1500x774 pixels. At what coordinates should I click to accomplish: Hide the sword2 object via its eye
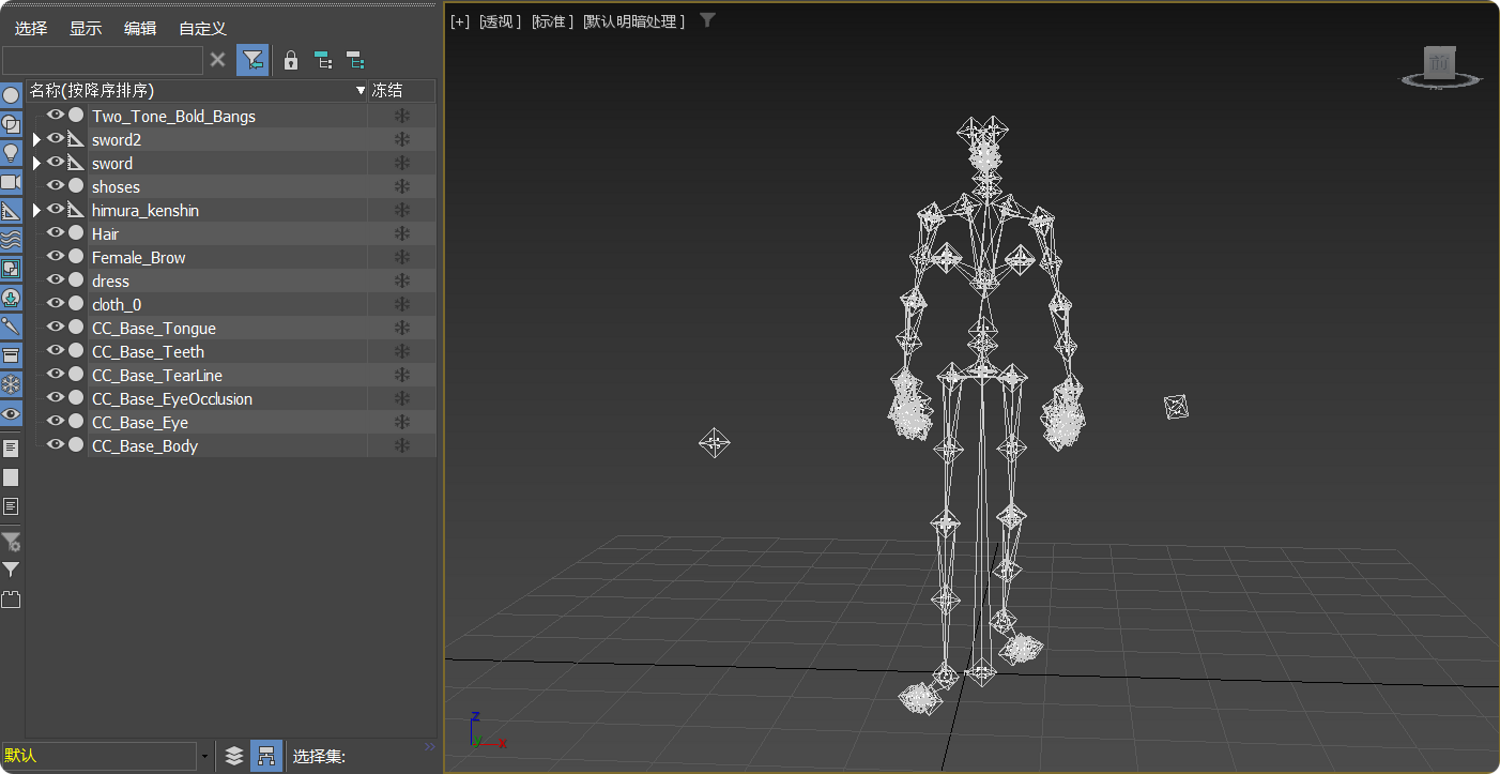pyautogui.click(x=55, y=139)
